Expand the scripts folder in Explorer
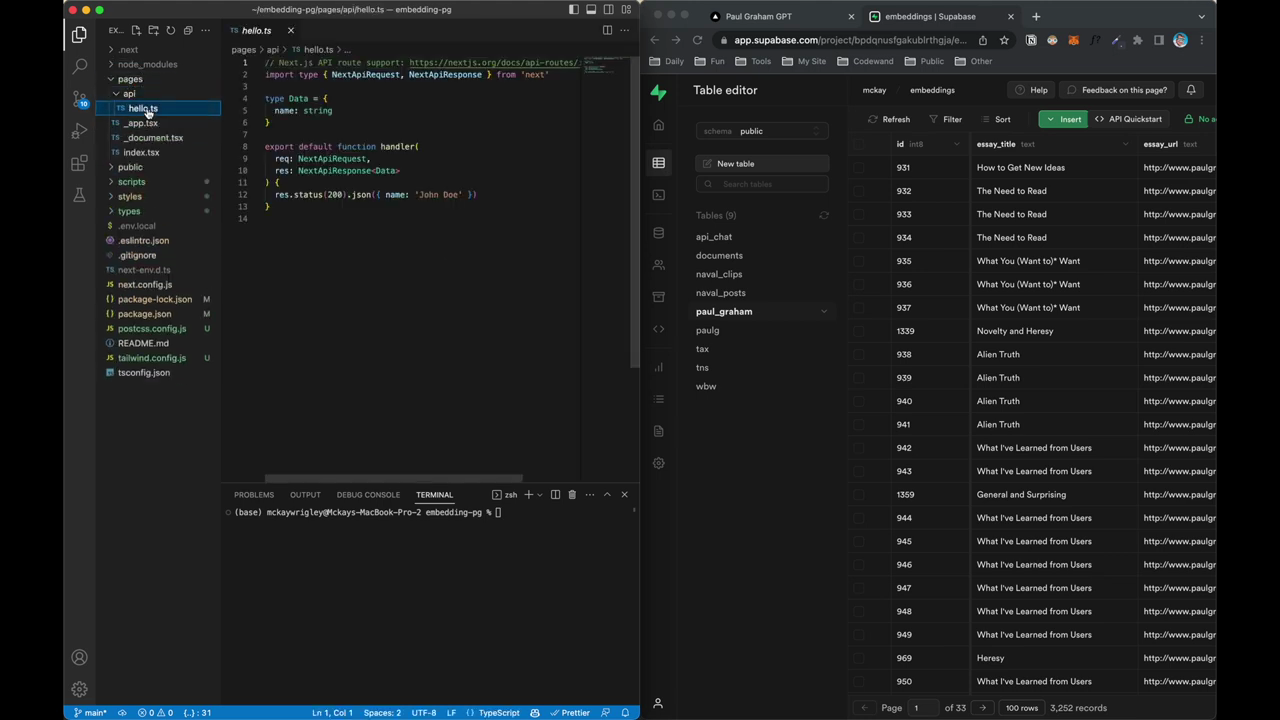This screenshot has width=1280, height=720. [111, 182]
